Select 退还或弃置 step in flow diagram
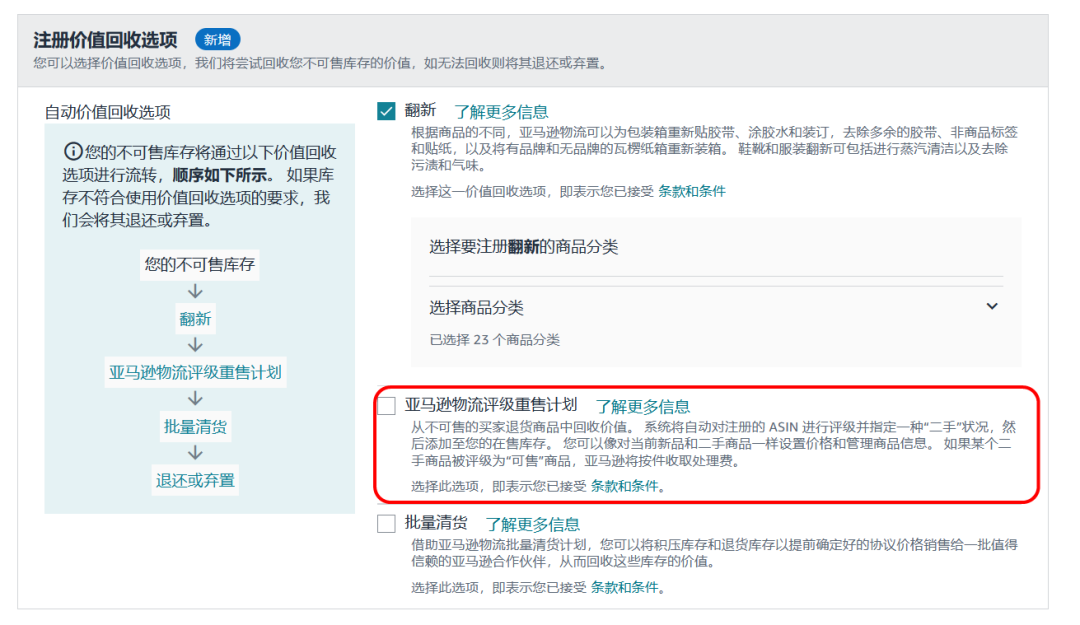Image resolution: width=1080 pixels, height=625 pixels. pos(196,480)
